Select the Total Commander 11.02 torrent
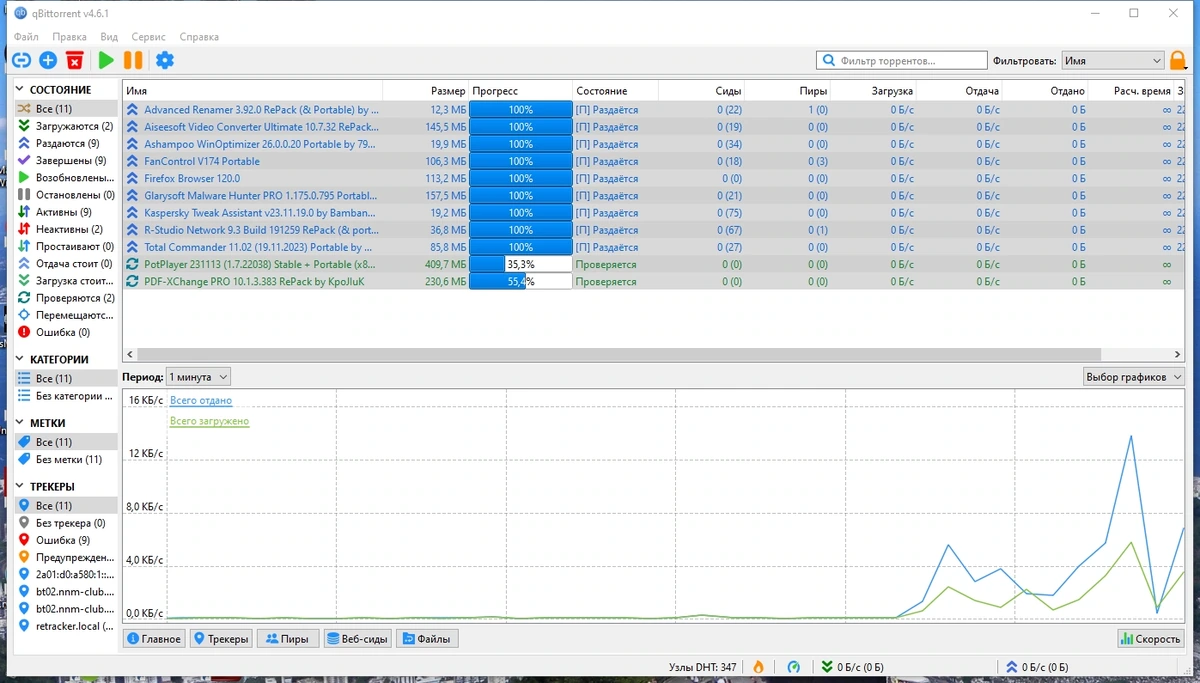 654,247
